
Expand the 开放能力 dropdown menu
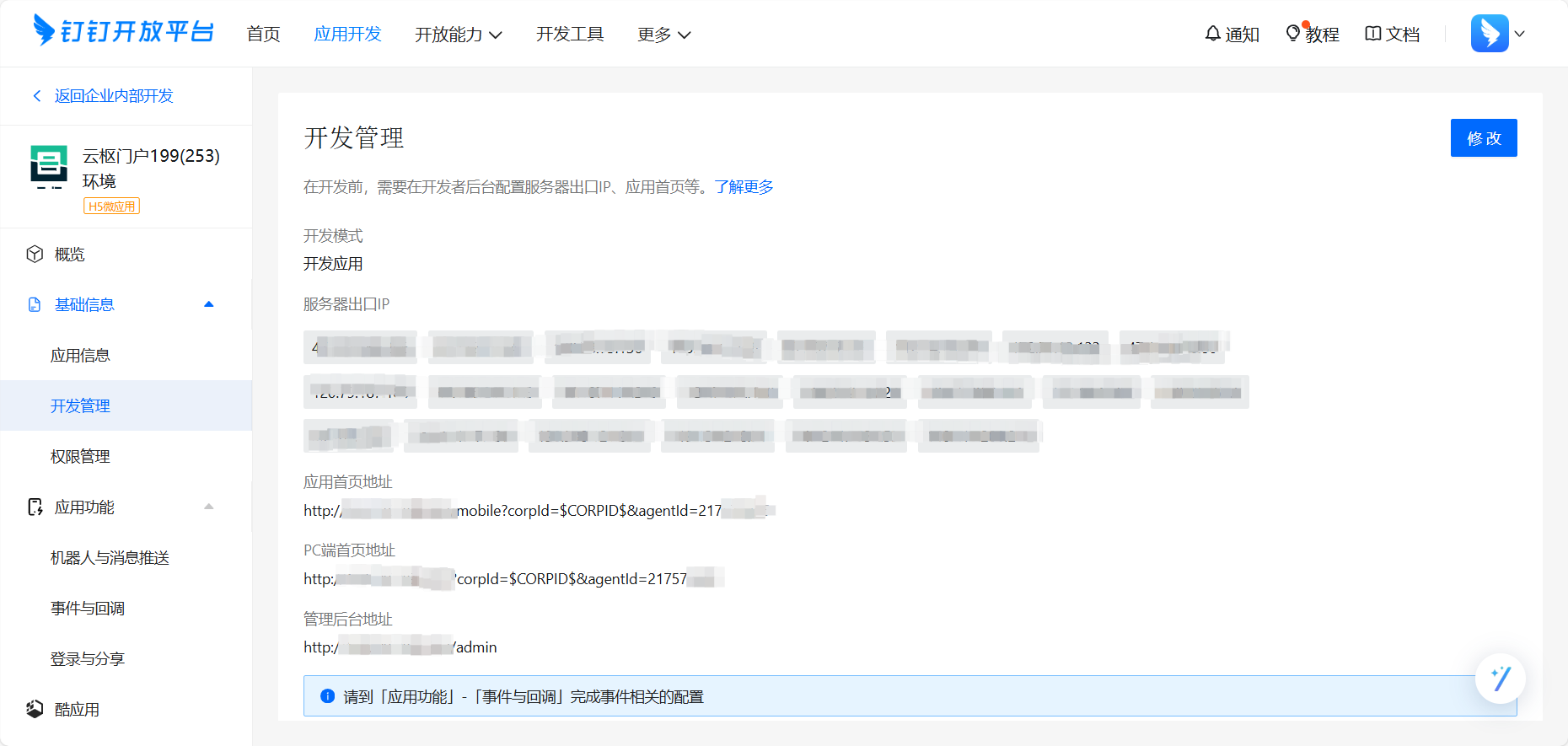(458, 34)
